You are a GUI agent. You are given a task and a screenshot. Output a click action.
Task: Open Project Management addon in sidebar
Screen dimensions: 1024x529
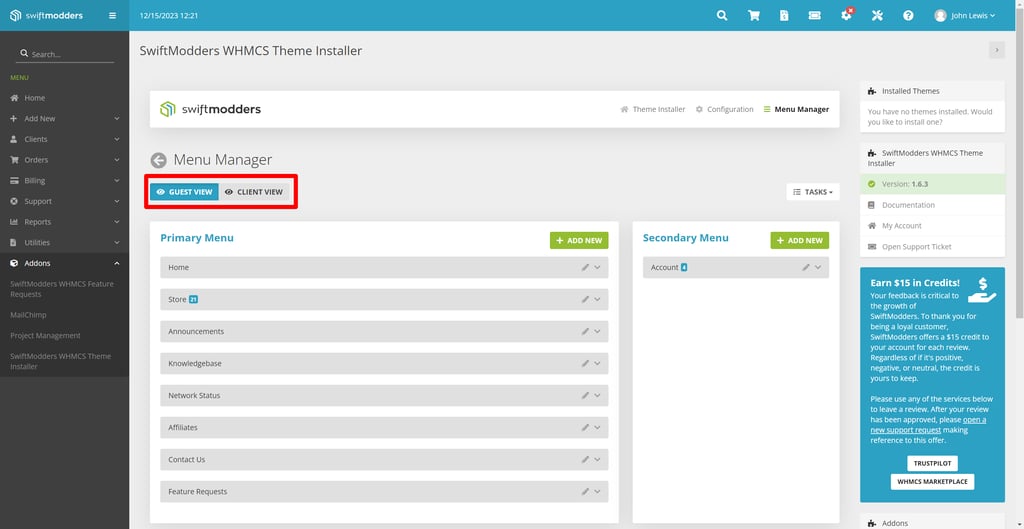pos(45,336)
